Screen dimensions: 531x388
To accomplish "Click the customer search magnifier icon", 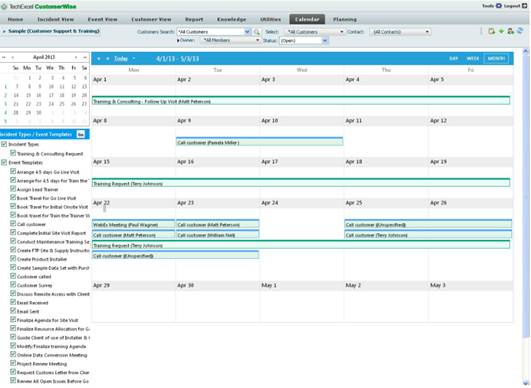I will click(x=257, y=32).
